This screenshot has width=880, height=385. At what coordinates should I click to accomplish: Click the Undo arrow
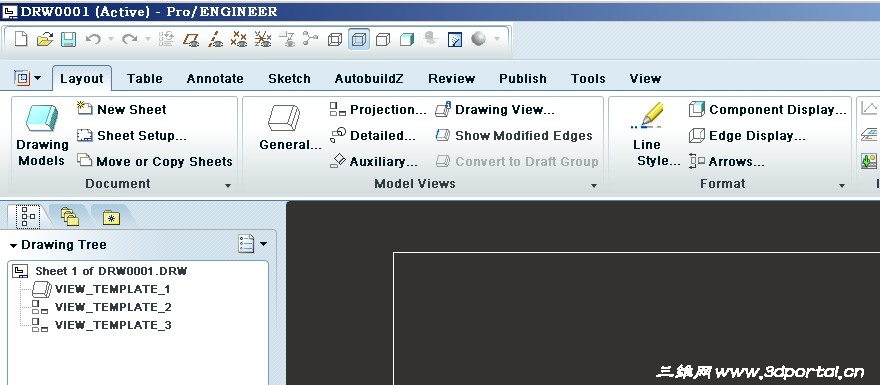(x=93, y=39)
